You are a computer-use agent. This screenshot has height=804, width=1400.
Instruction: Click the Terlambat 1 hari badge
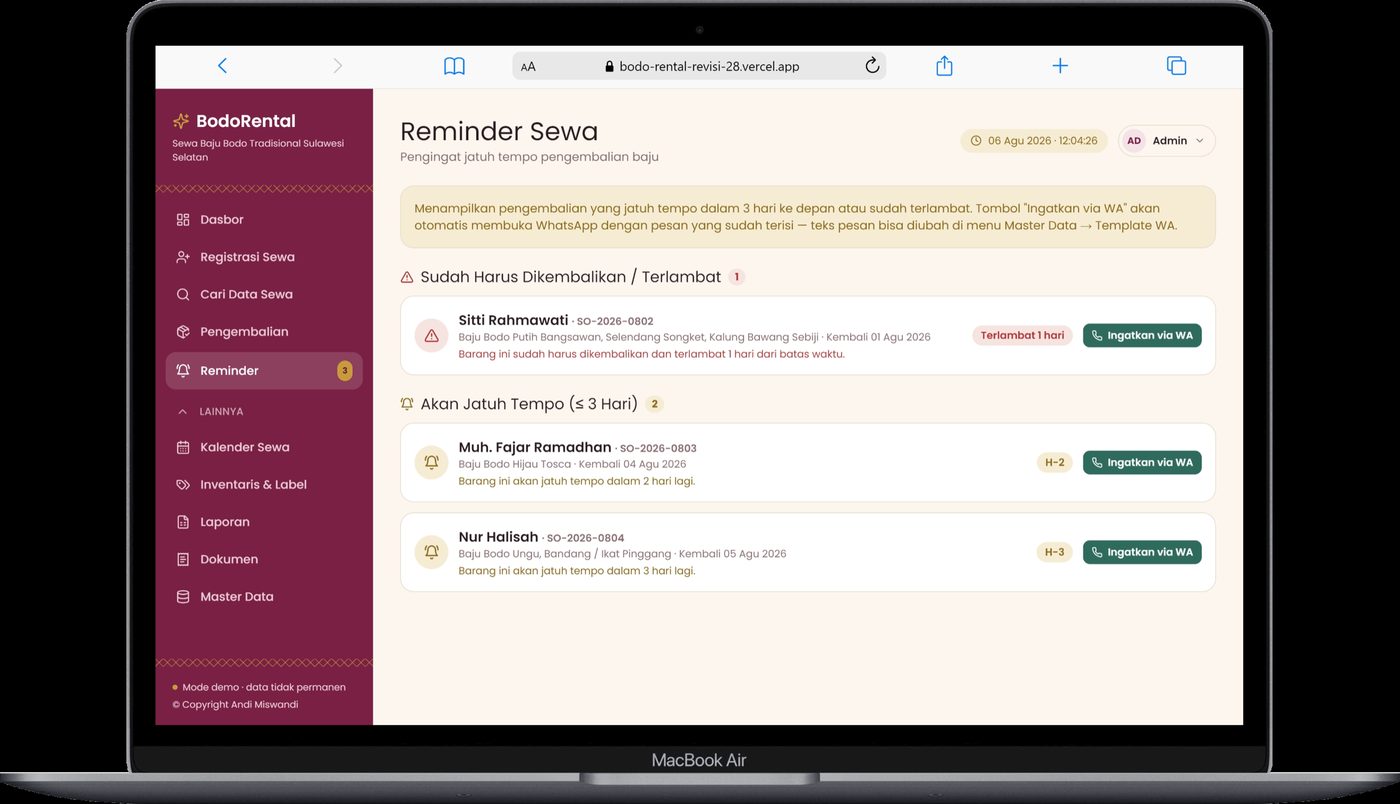(x=1022, y=336)
